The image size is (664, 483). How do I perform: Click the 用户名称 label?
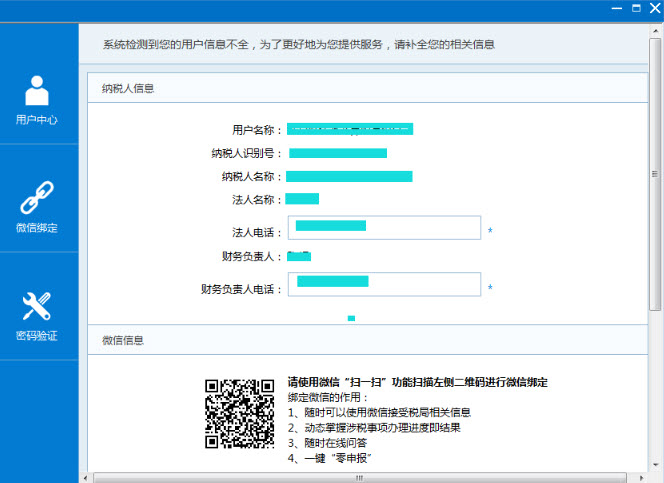(257, 130)
